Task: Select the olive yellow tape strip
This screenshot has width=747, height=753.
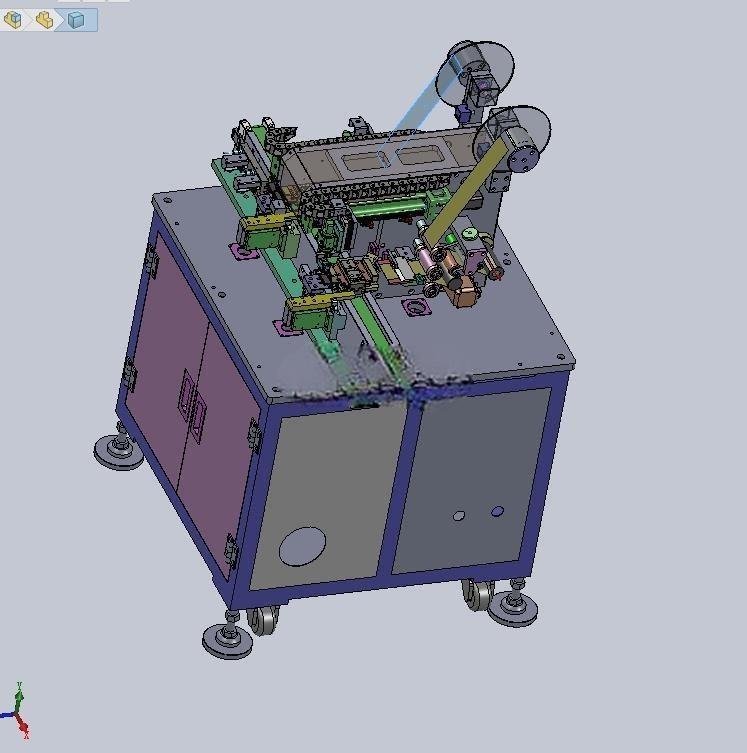Action: (464, 194)
